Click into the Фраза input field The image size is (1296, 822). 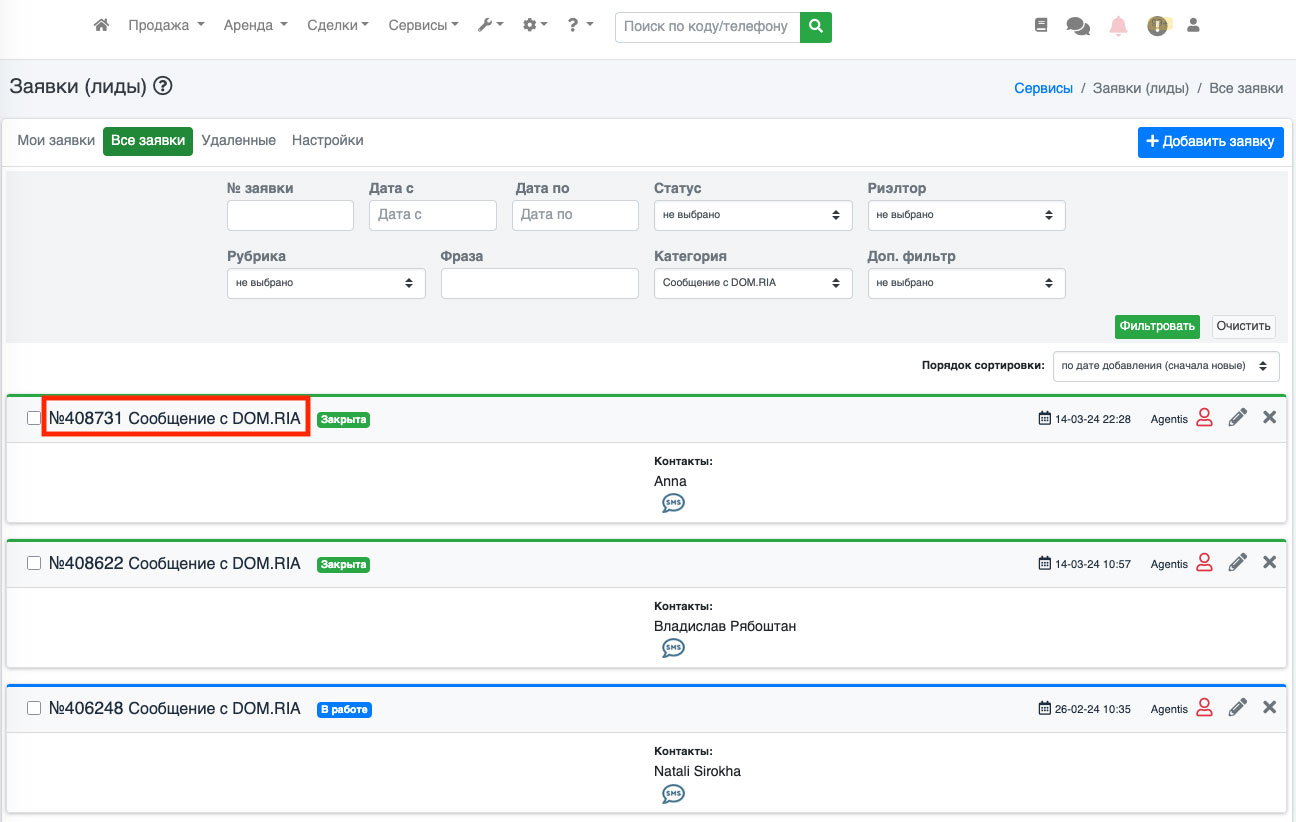click(539, 283)
